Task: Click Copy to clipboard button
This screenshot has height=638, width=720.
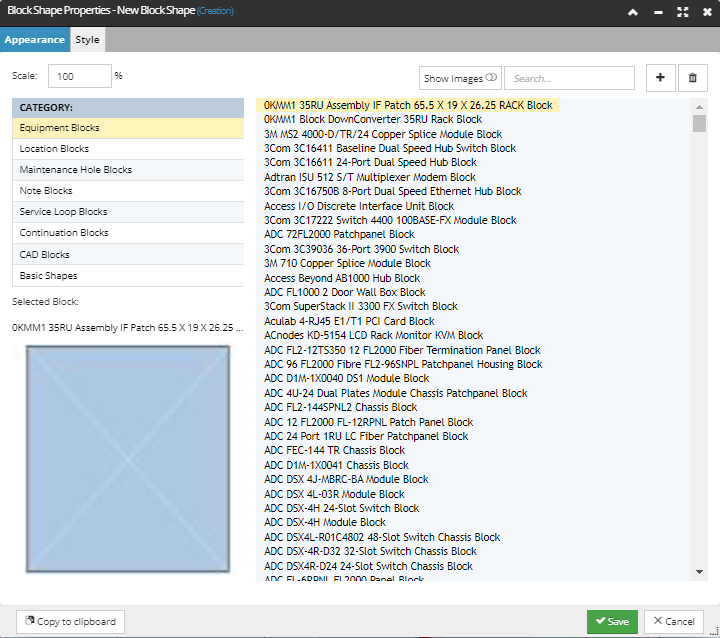Action: pyautogui.click(x=70, y=621)
